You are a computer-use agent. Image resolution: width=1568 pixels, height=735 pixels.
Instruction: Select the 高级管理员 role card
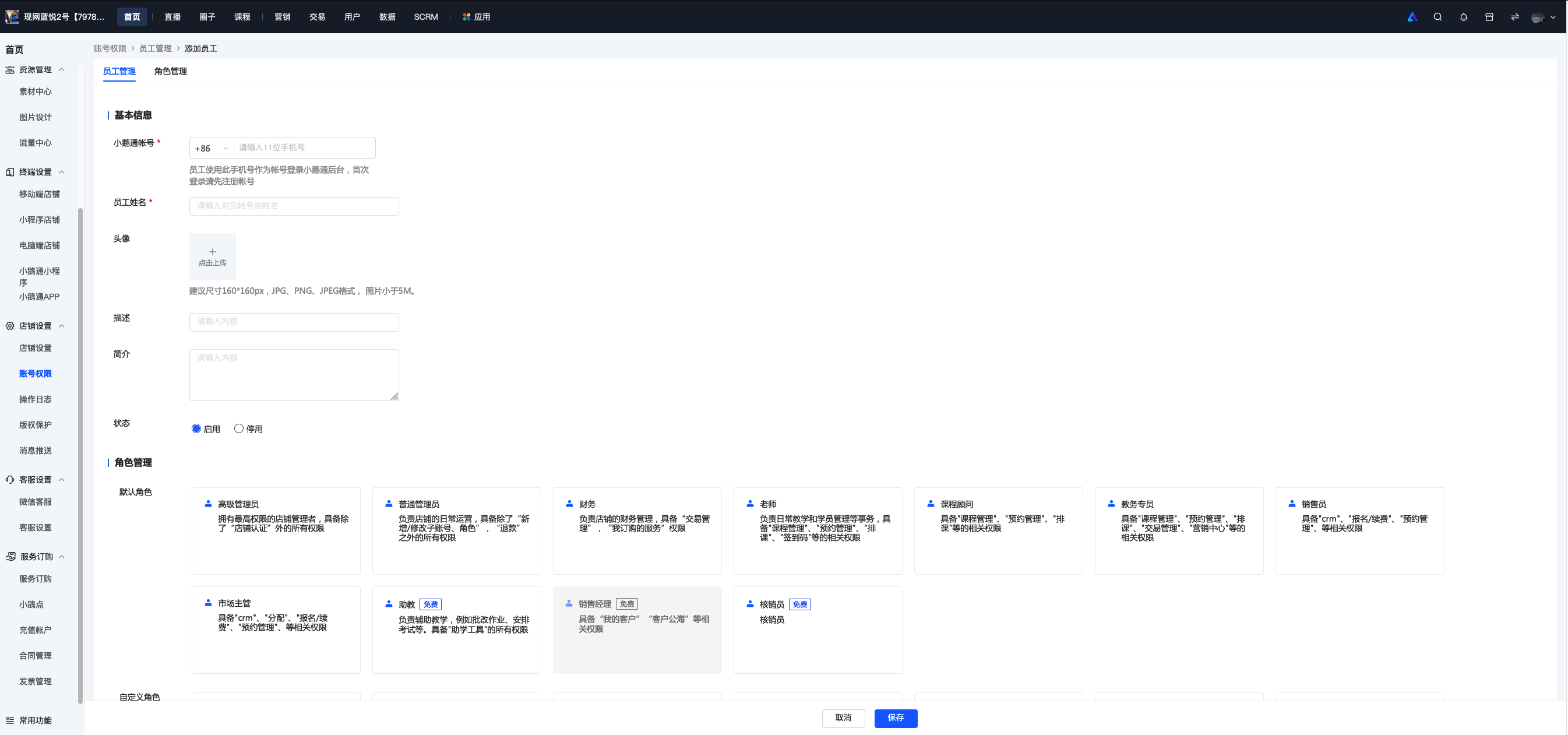pyautogui.click(x=276, y=530)
